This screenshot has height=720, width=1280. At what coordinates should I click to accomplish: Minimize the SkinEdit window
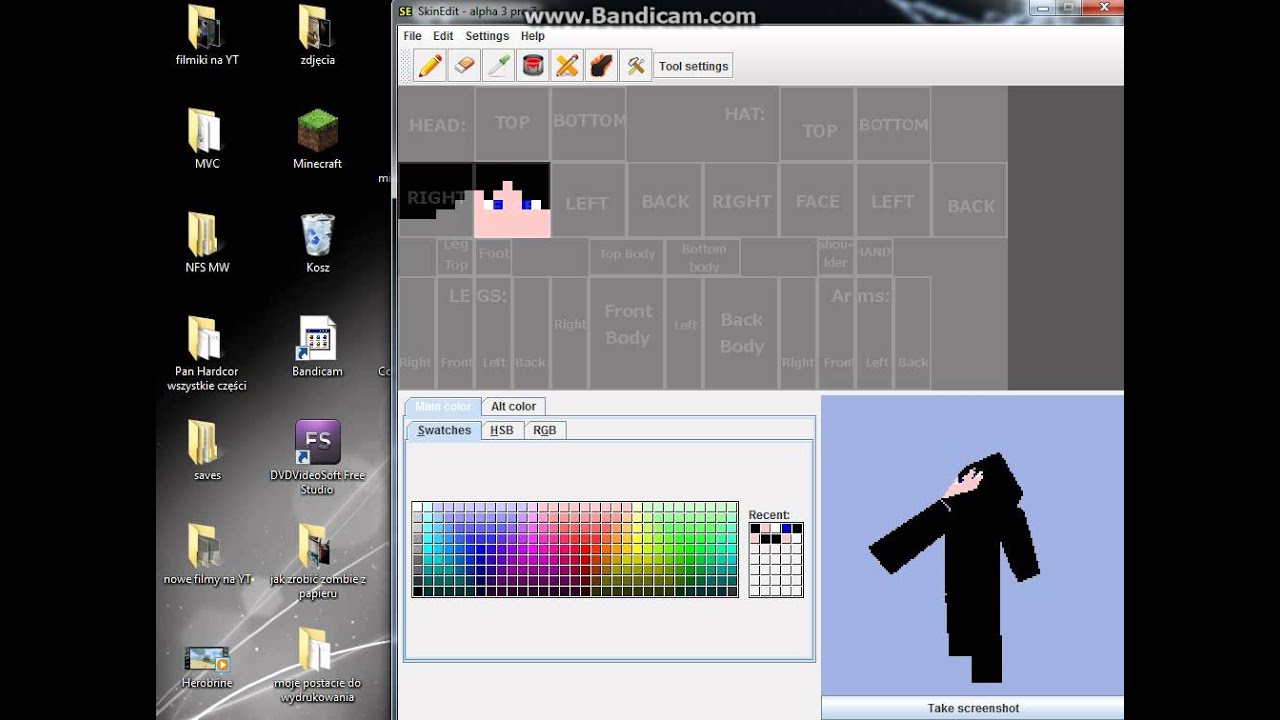1041,8
